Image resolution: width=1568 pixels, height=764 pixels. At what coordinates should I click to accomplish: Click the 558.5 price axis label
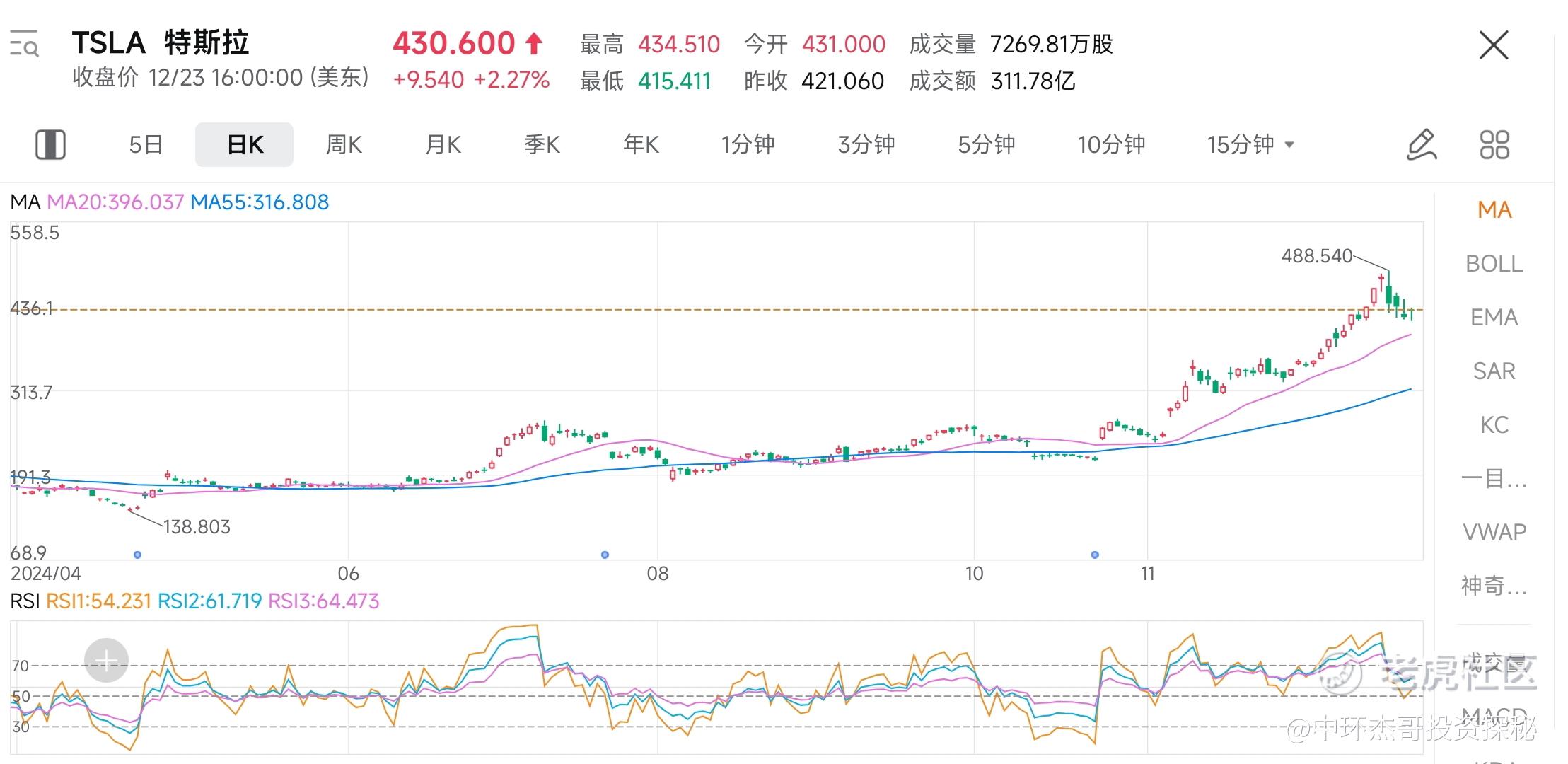coord(35,233)
